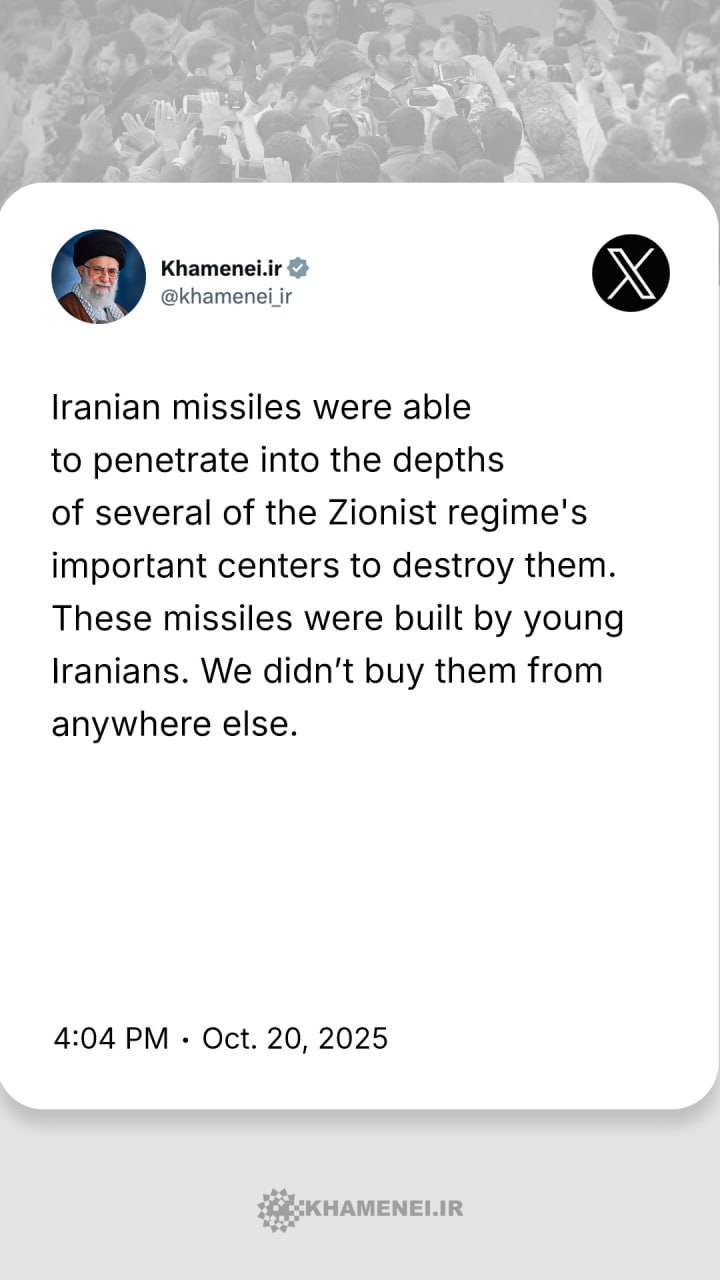Click the X logo icon

[630, 273]
